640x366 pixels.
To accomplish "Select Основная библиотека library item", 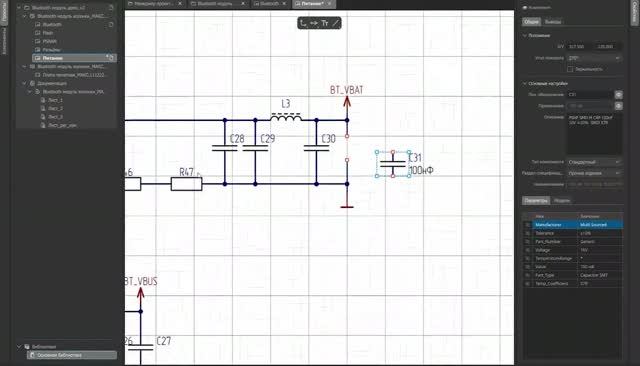I will tap(72, 355).
